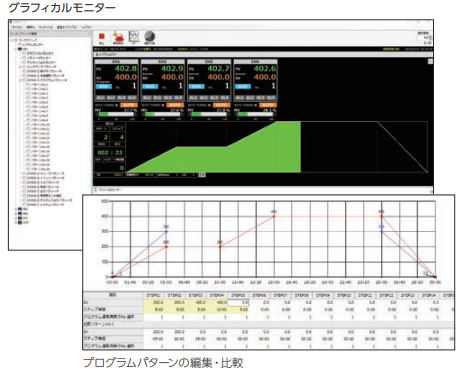Click the yellow step time cell under STEP05

point(238,310)
